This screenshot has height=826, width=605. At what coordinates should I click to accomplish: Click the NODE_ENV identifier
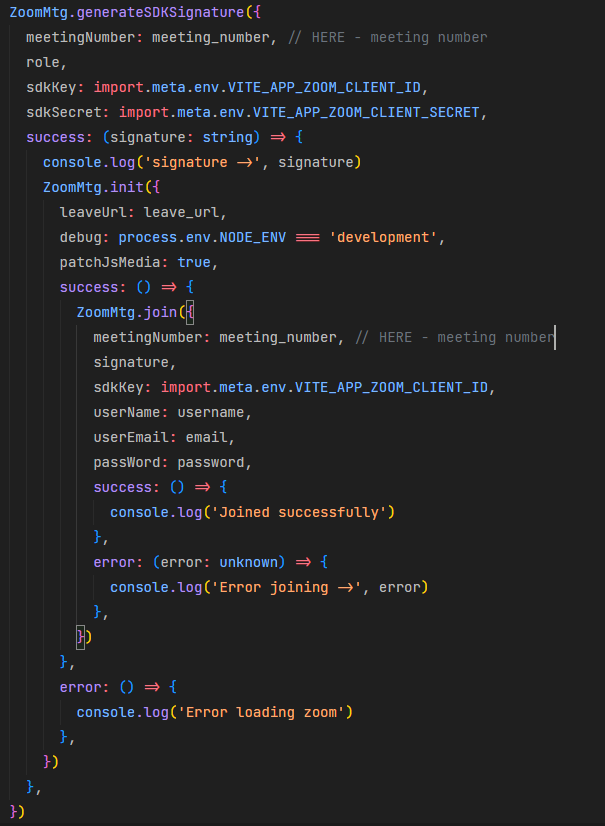point(252,237)
